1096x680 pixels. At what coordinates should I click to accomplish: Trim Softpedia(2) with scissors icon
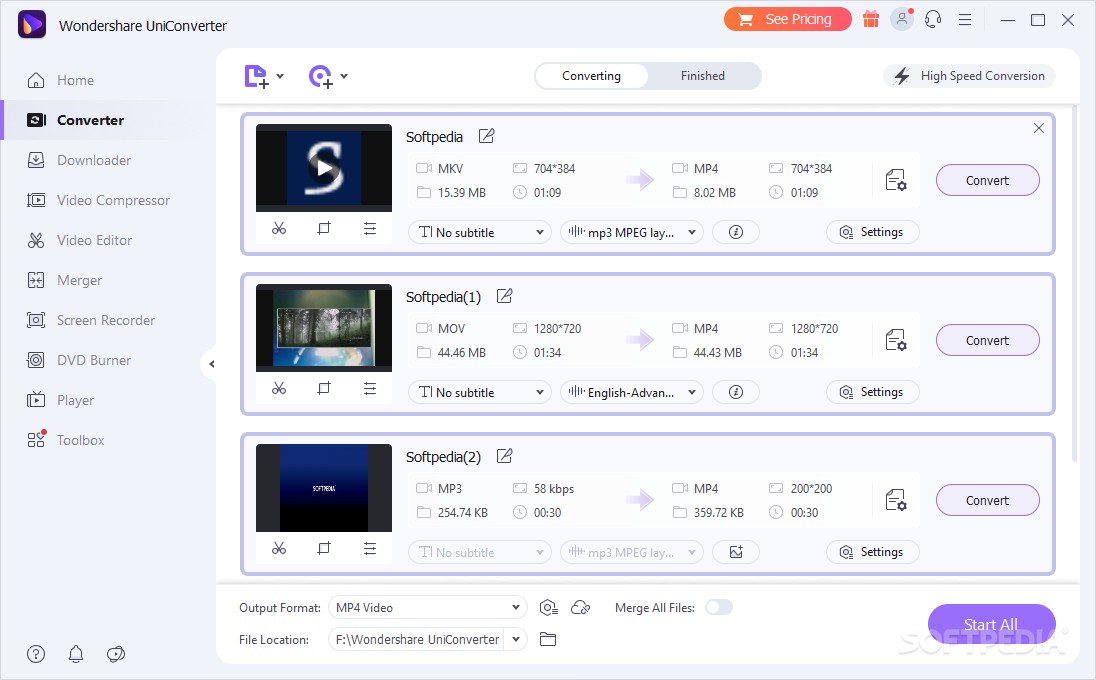click(x=279, y=549)
